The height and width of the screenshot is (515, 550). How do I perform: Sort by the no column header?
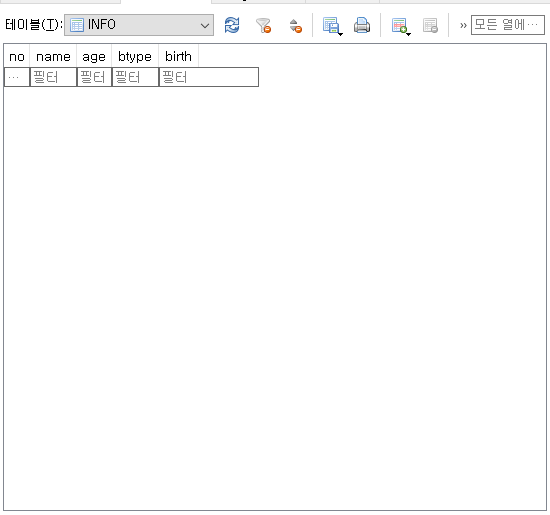click(x=17, y=56)
